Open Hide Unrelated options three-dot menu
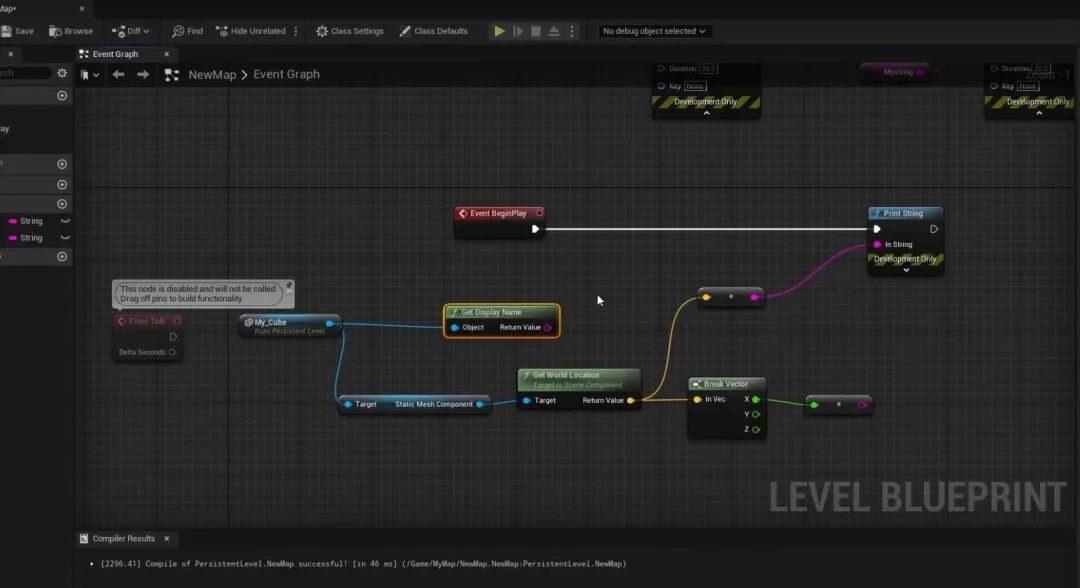Screen dimensions: 1080x588 pyautogui.click(x=296, y=31)
